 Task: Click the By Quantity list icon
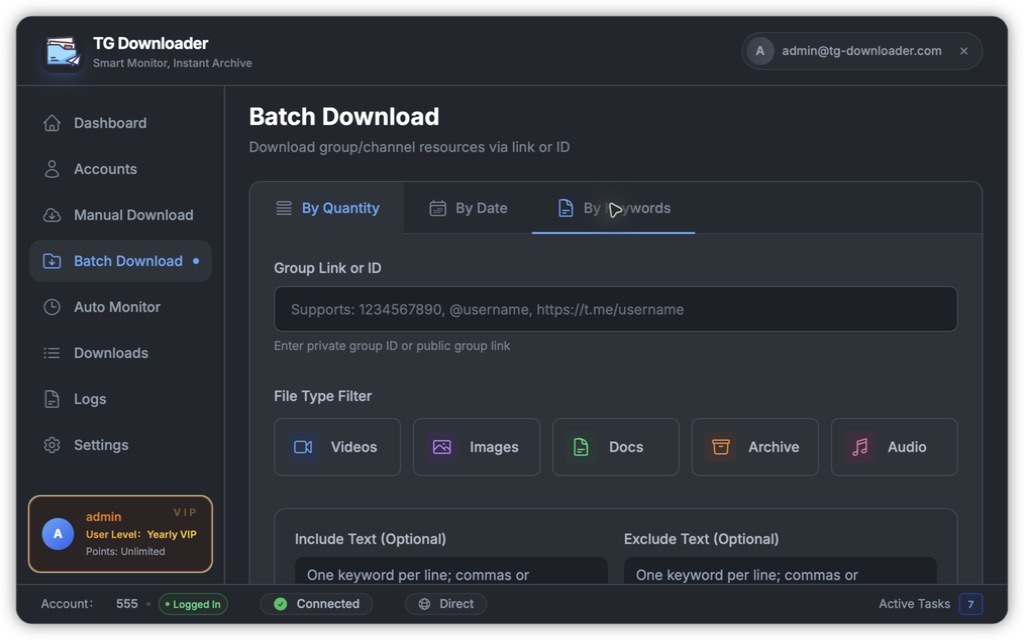pyautogui.click(x=283, y=208)
